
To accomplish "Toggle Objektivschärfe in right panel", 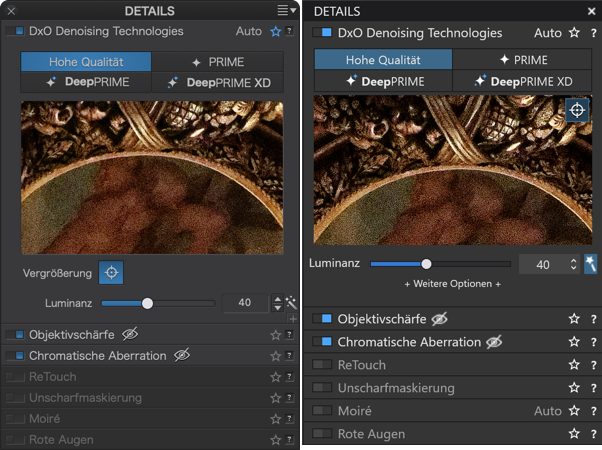I will click(322, 319).
